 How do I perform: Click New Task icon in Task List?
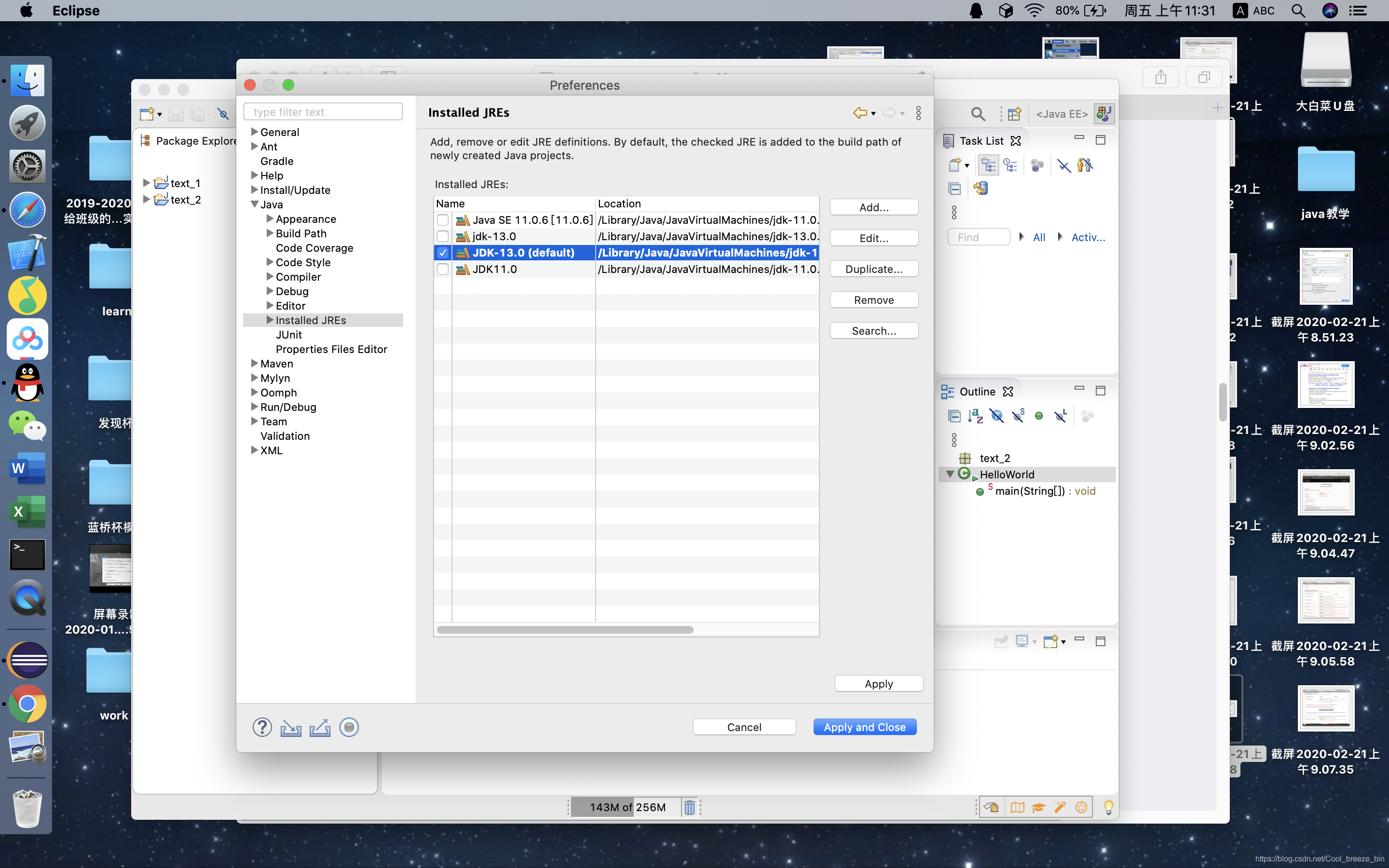click(x=954, y=165)
